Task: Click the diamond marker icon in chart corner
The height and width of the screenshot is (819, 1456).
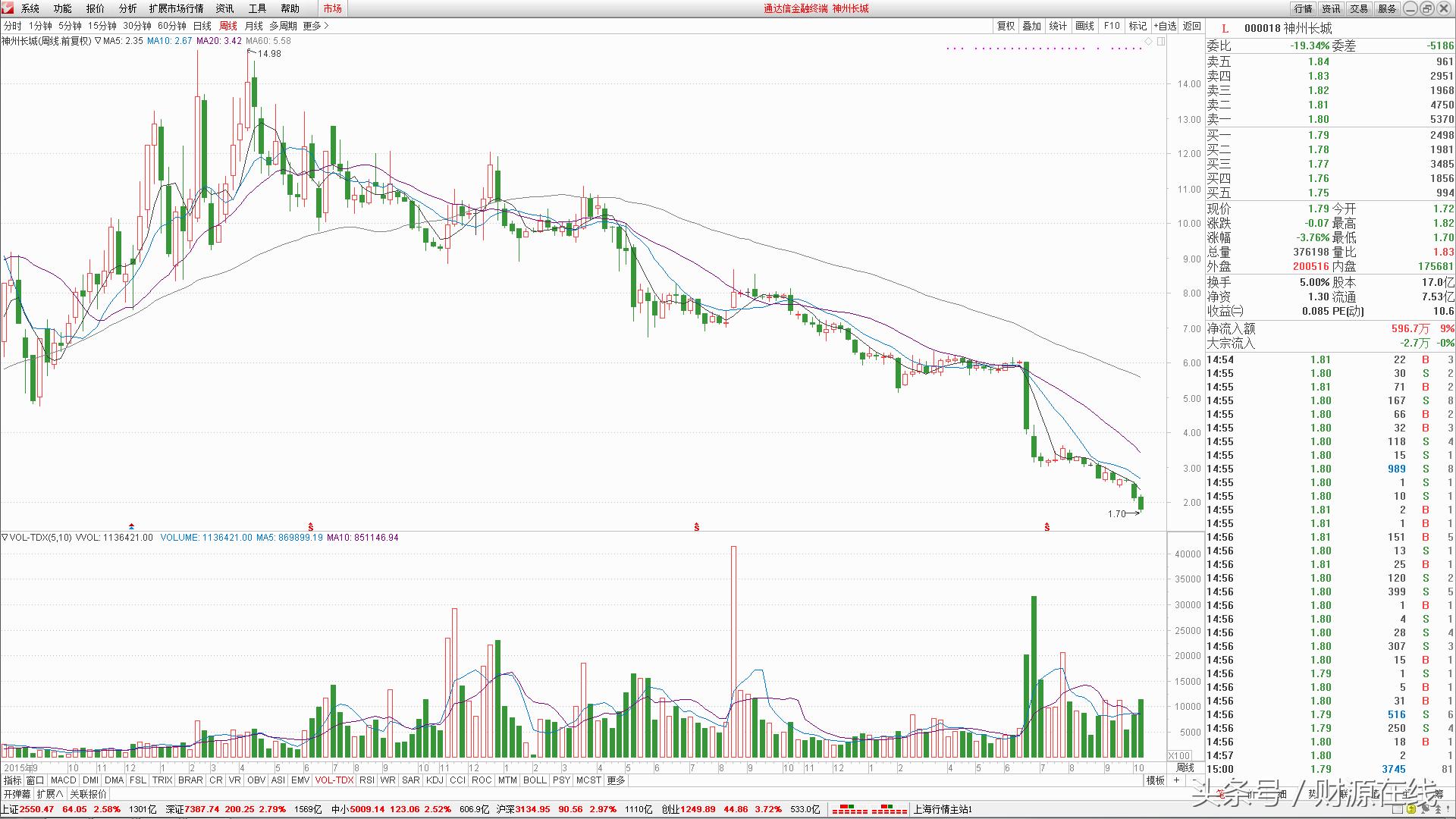Action: pyautogui.click(x=1149, y=41)
